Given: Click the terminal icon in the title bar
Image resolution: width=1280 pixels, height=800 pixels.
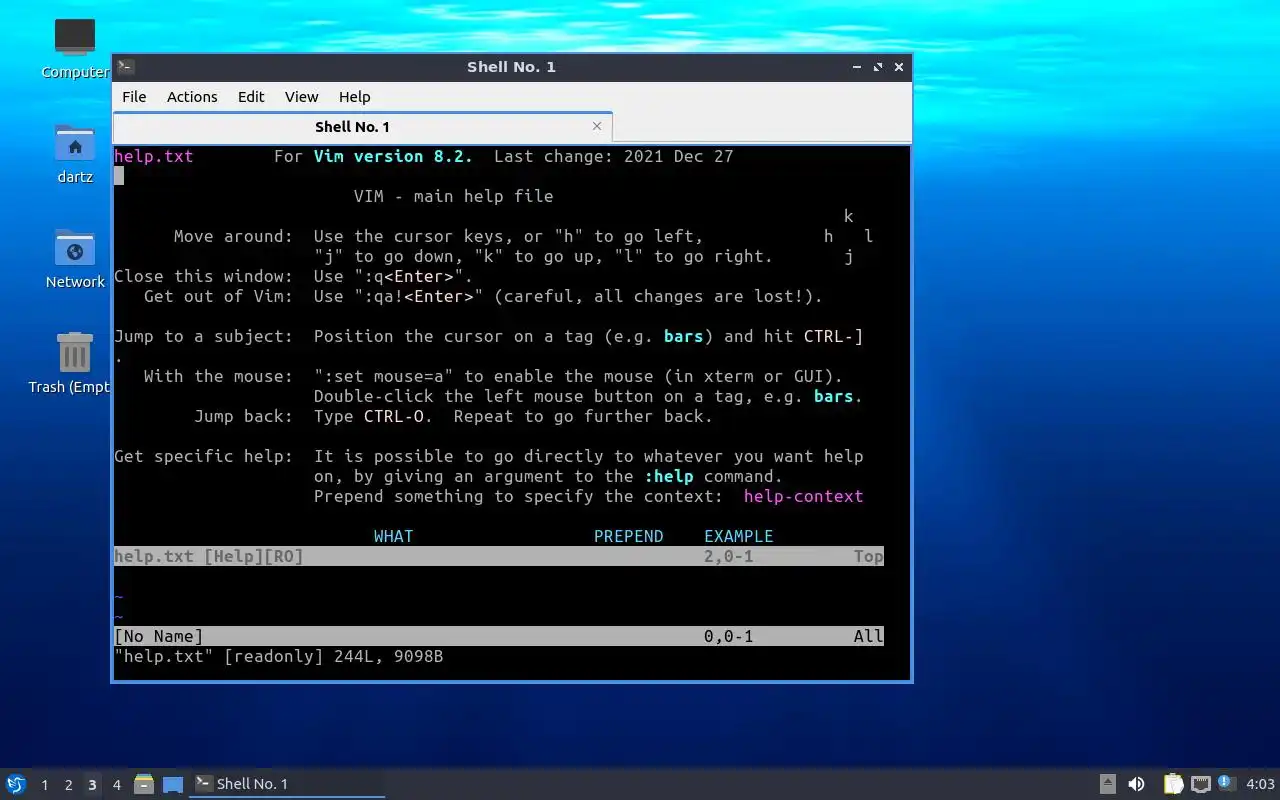Looking at the screenshot, I should 125,67.
